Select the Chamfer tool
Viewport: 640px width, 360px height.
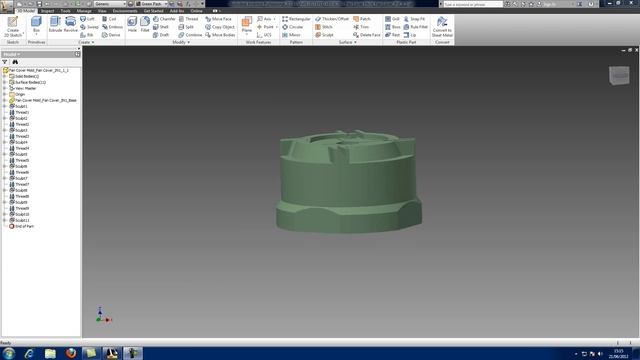[x=164, y=19]
